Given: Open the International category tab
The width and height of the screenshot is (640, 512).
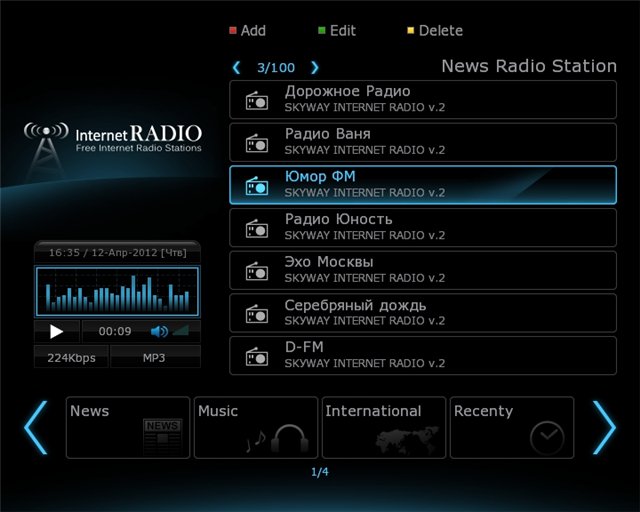Looking at the screenshot, I should 384,427.
